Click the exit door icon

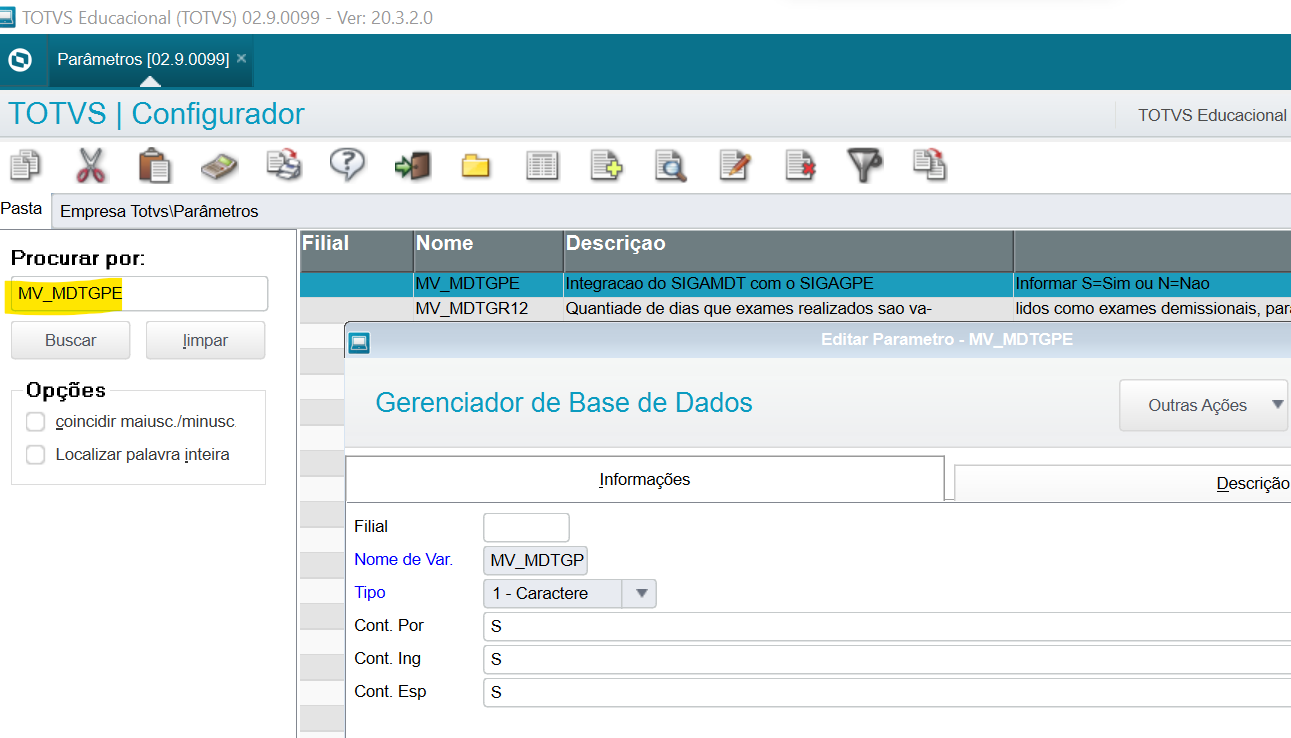tap(412, 166)
